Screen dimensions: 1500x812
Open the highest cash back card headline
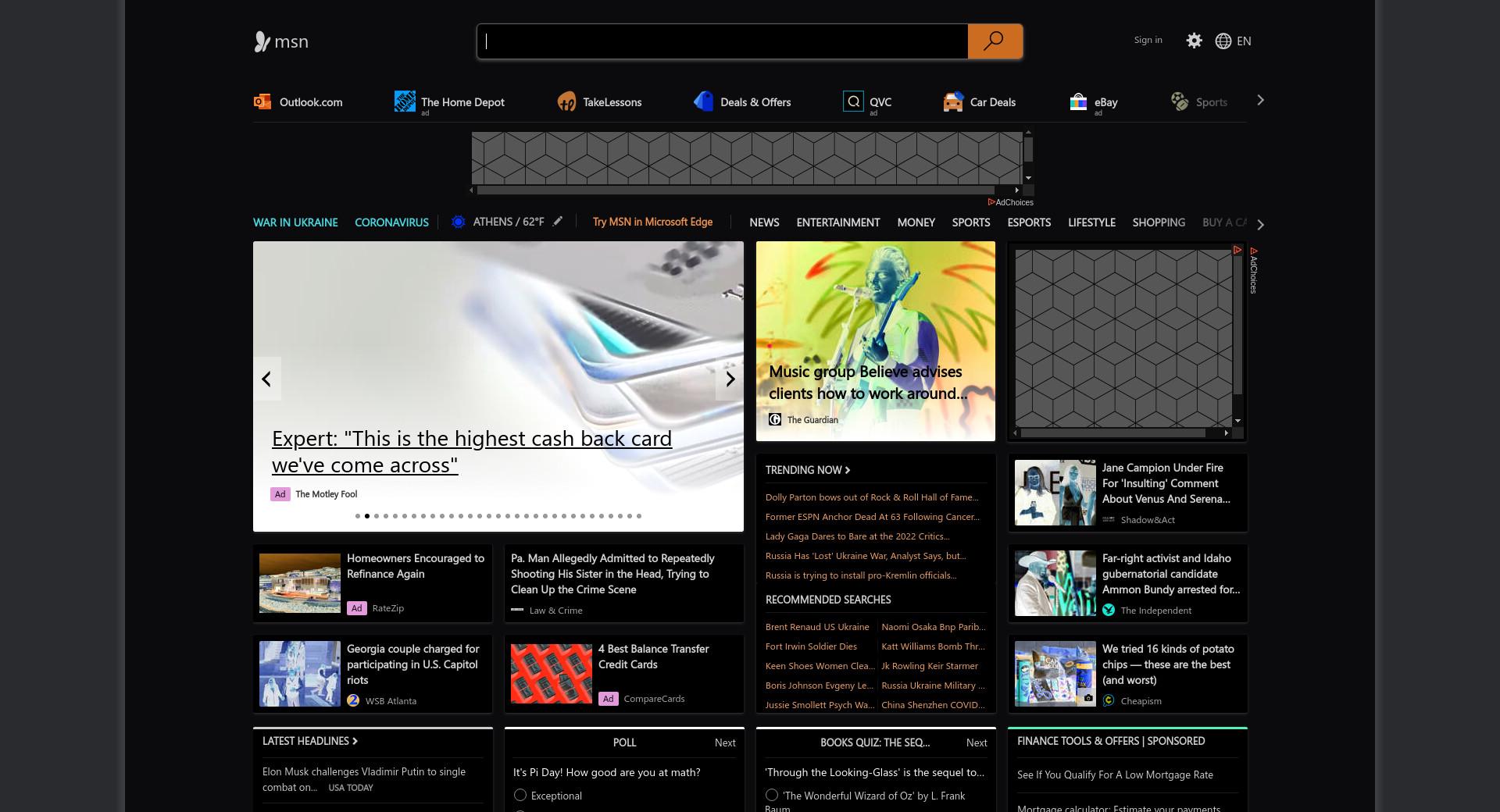[472, 451]
